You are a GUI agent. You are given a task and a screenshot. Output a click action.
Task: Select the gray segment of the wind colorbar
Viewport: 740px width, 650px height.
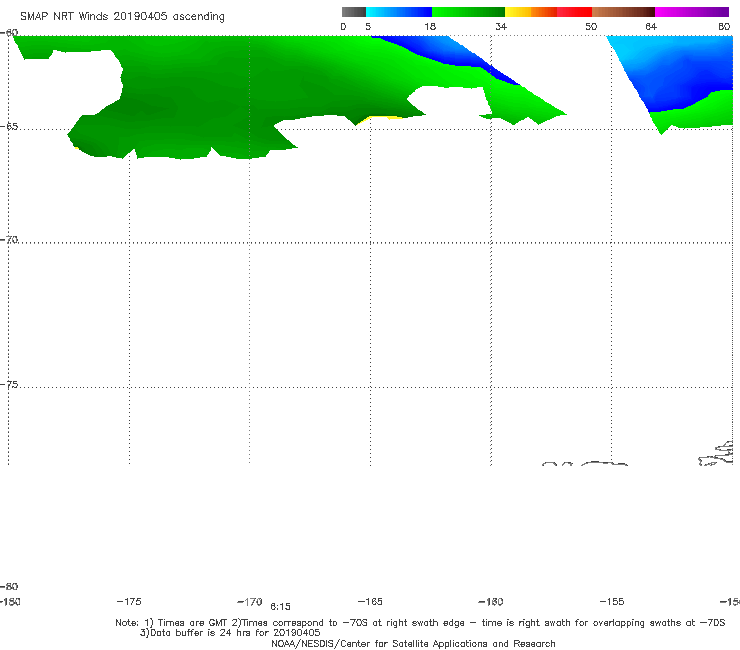(x=354, y=12)
